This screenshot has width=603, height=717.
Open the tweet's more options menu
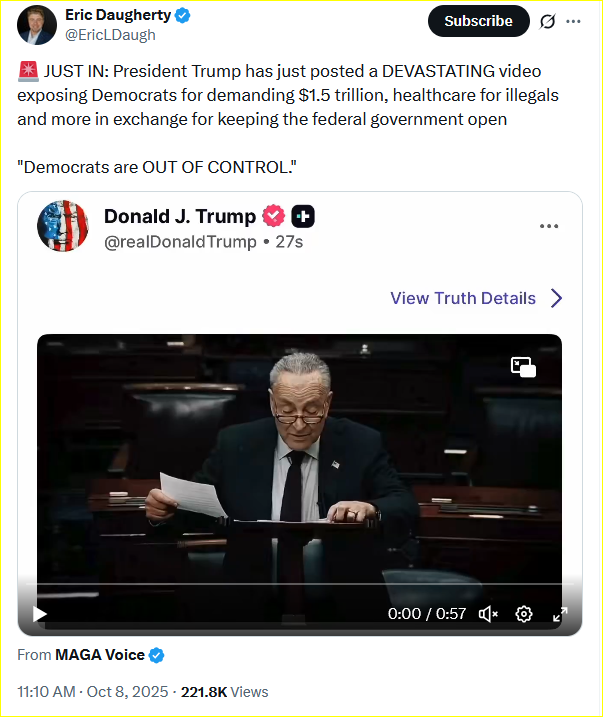tap(573, 21)
